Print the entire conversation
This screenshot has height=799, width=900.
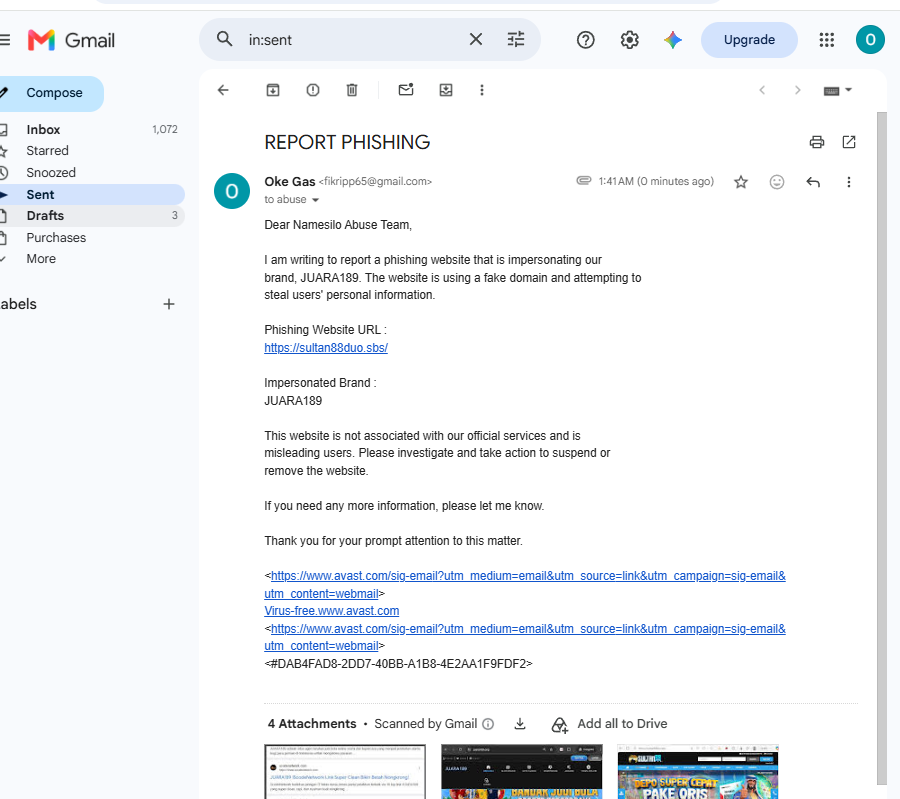(x=817, y=142)
